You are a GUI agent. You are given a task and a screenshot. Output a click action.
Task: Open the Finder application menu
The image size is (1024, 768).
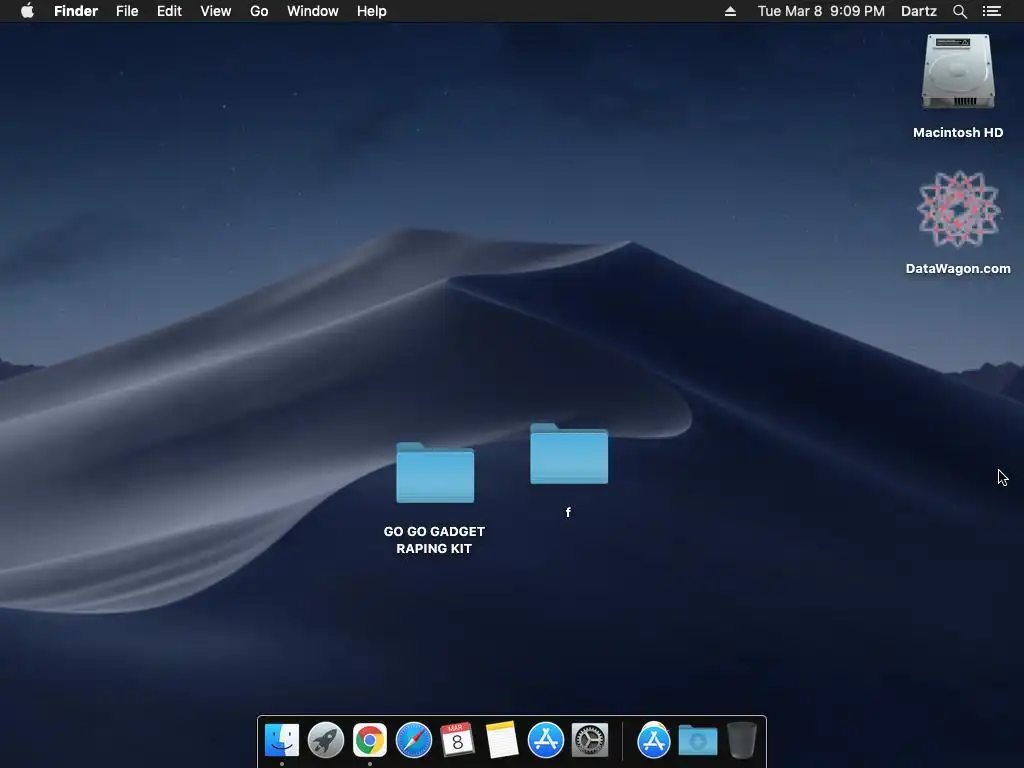click(76, 11)
